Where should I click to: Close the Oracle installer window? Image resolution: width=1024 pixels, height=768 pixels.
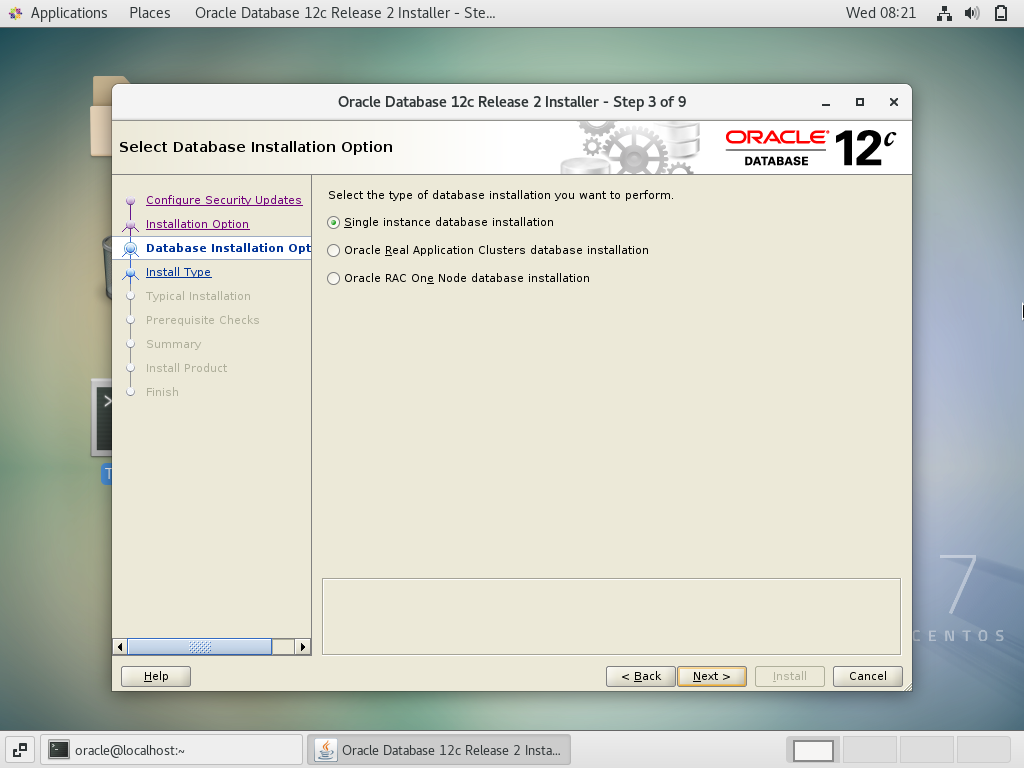coord(894,103)
